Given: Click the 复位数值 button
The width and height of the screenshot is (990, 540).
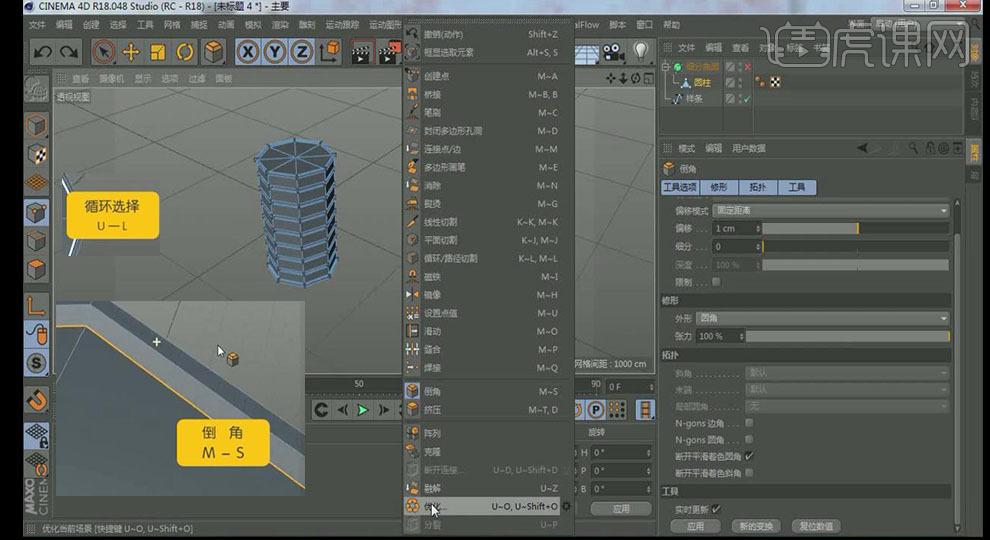Looking at the screenshot, I should point(816,525).
